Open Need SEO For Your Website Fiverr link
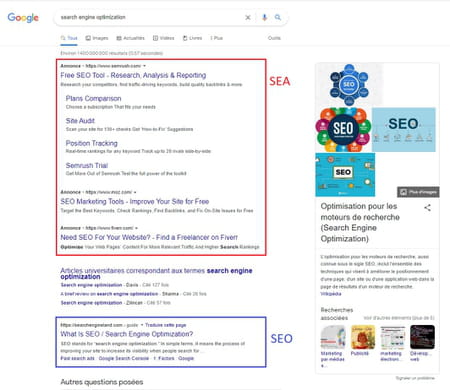The width and height of the screenshot is (450, 390). [149, 237]
